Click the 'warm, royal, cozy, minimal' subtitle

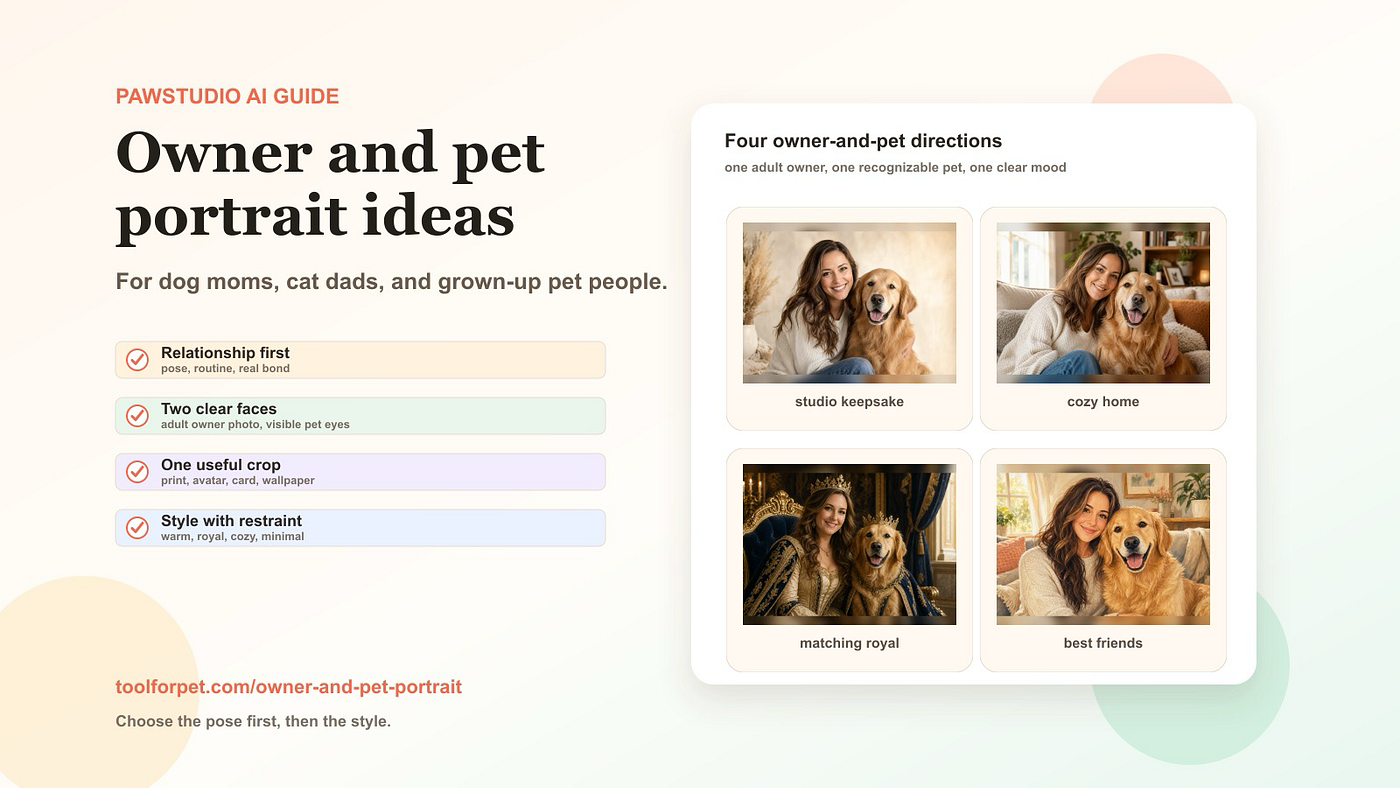pos(232,537)
